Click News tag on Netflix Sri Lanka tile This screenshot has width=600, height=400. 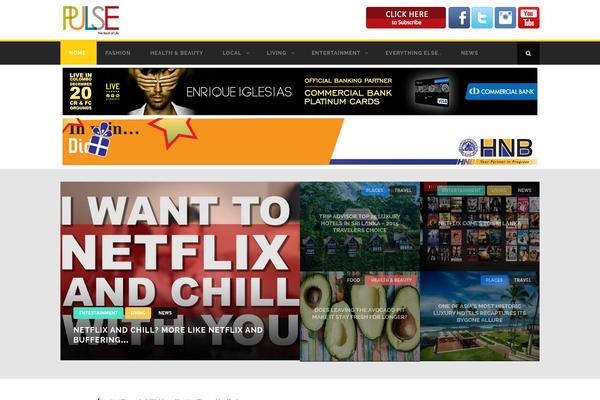524,190
